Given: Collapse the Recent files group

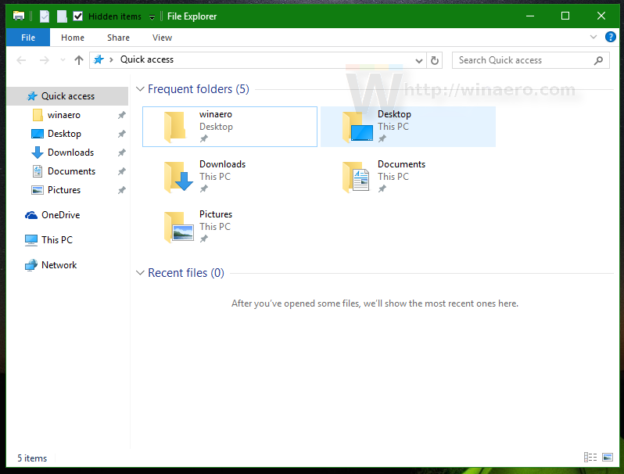Looking at the screenshot, I should point(140,273).
